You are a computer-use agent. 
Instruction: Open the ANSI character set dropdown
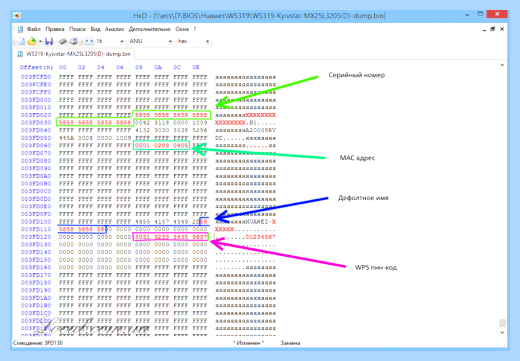pyautogui.click(x=170, y=42)
